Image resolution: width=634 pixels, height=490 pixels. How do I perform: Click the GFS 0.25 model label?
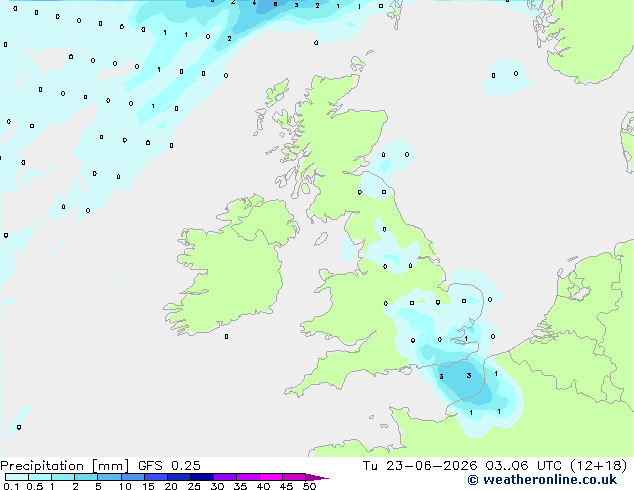169,466
